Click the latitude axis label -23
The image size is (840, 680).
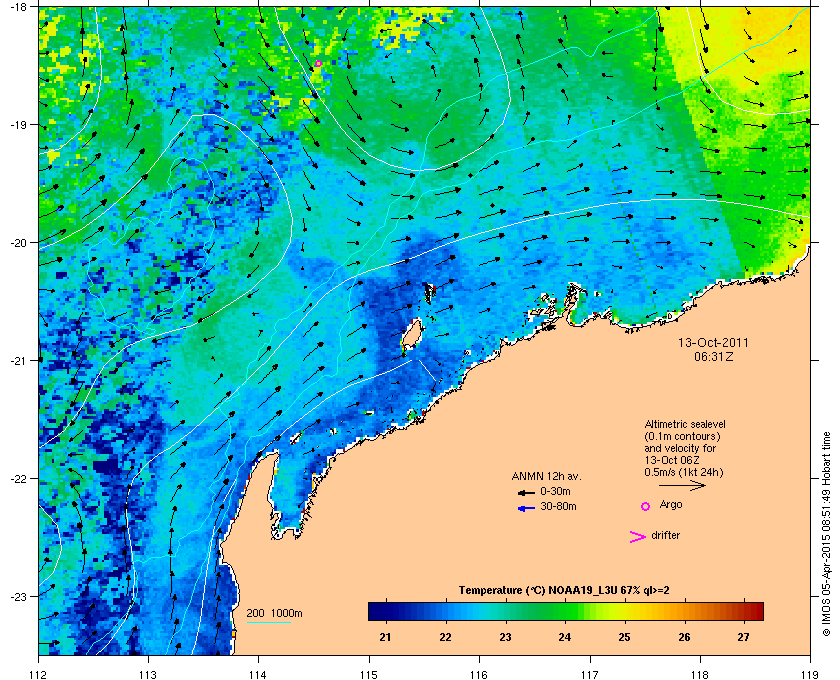tap(18, 596)
